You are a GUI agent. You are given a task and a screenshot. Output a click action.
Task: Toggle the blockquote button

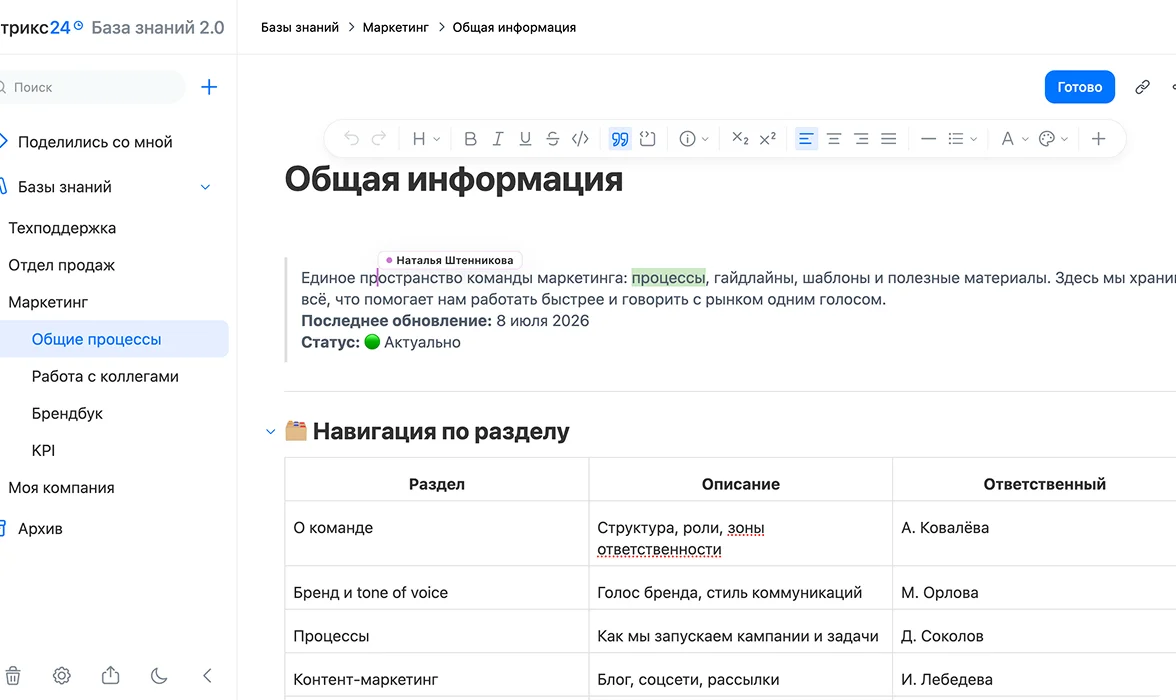[620, 139]
